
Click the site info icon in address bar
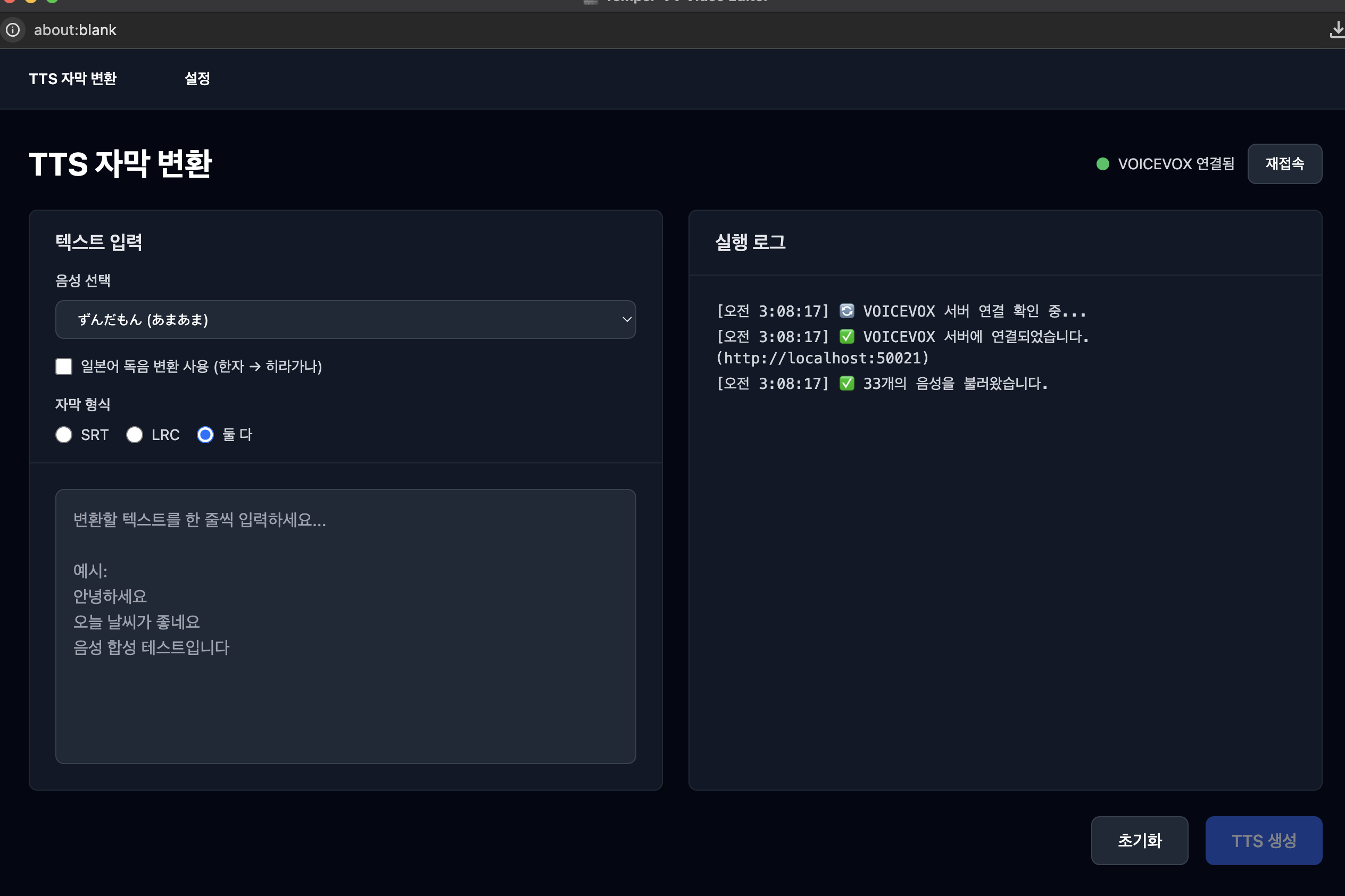pyautogui.click(x=13, y=30)
